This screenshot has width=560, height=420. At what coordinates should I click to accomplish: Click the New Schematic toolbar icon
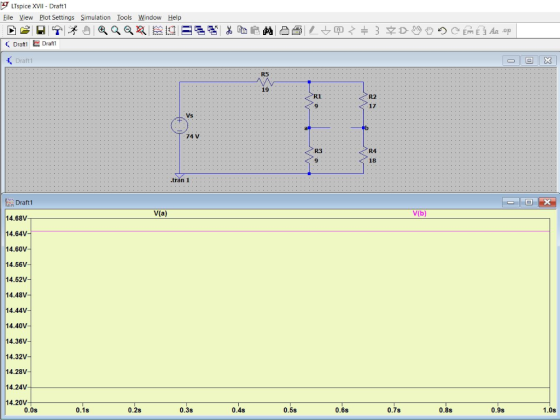click(x=11, y=31)
